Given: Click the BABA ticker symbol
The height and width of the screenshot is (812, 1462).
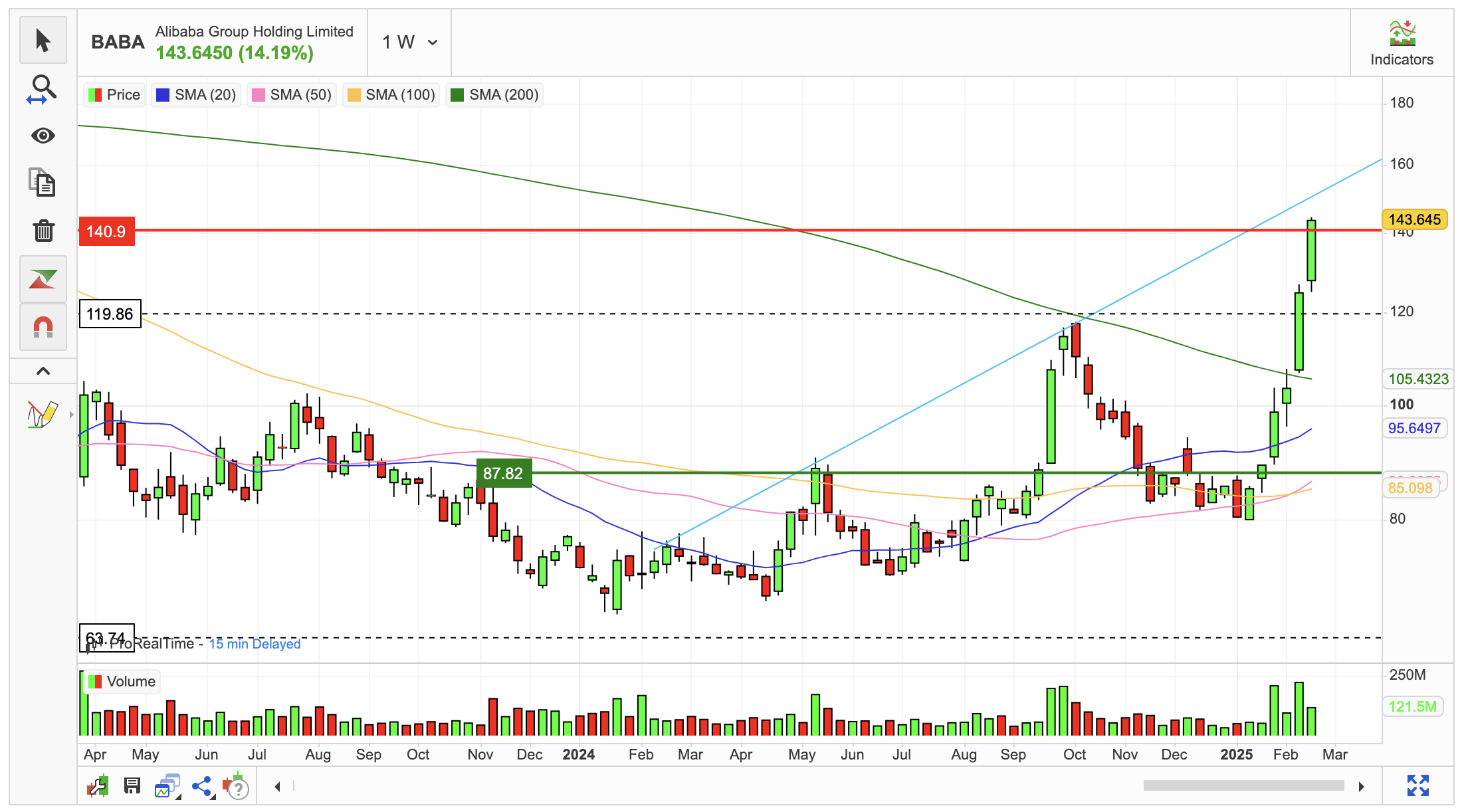Looking at the screenshot, I should tap(118, 43).
